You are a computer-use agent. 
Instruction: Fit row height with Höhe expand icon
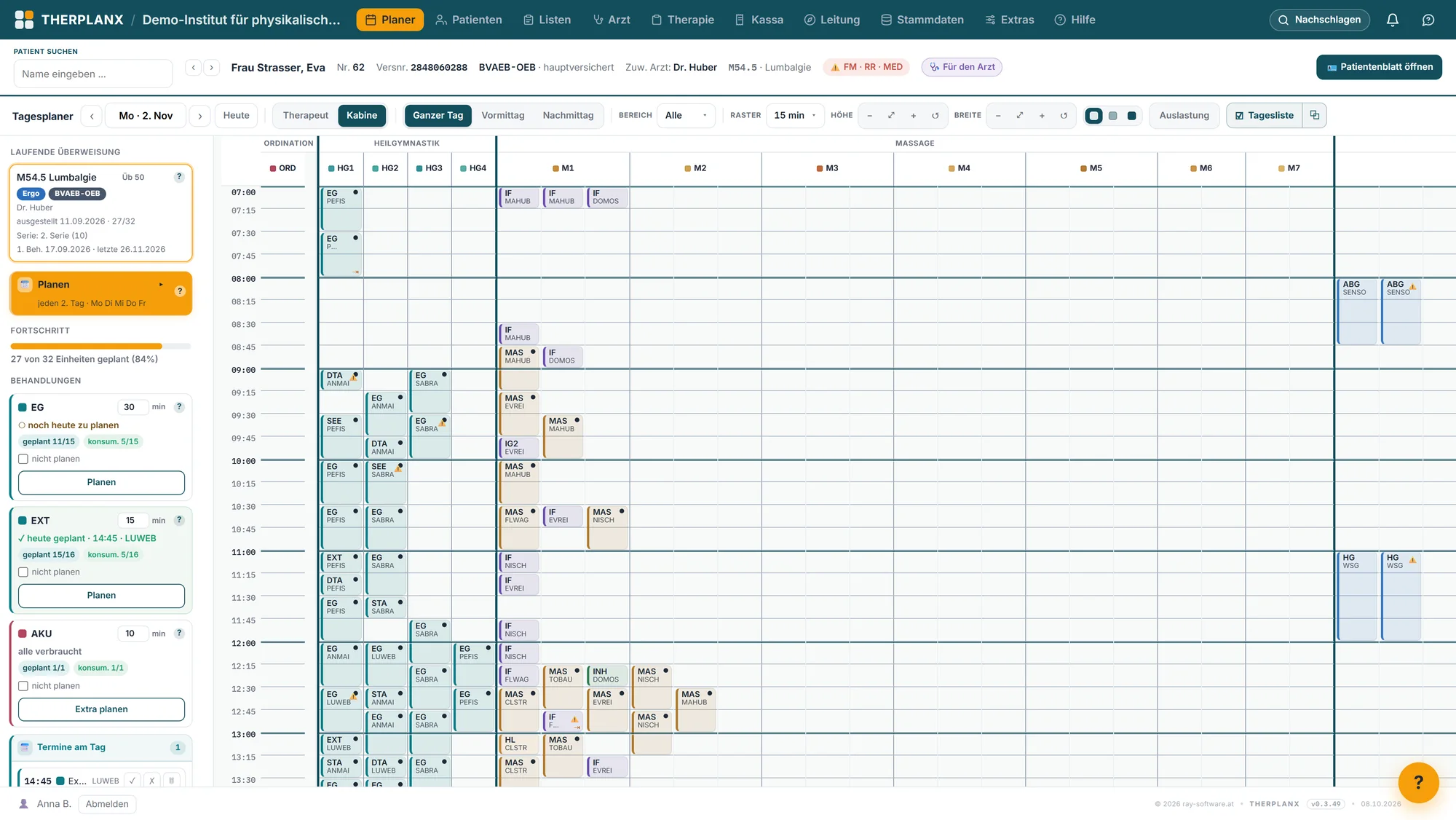click(891, 116)
